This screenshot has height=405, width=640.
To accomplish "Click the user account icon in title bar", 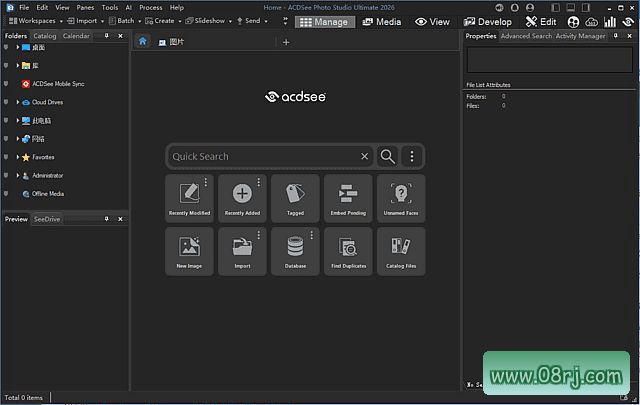I will [x=530, y=7].
